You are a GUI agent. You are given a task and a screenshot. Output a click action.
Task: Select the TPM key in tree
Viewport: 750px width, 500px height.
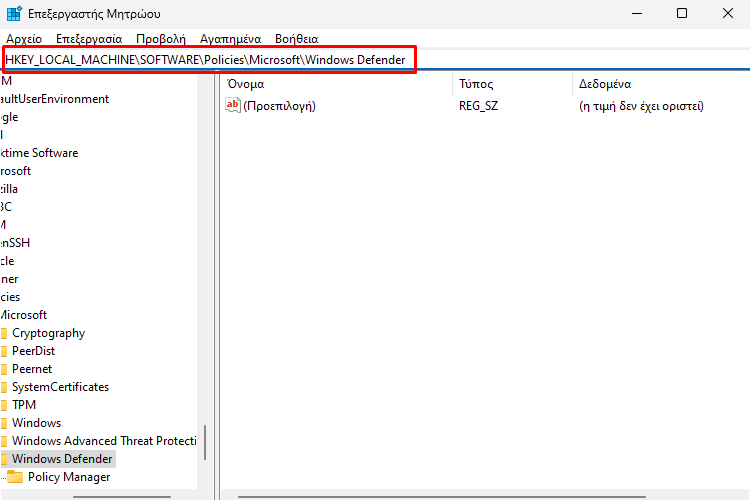pos(24,405)
